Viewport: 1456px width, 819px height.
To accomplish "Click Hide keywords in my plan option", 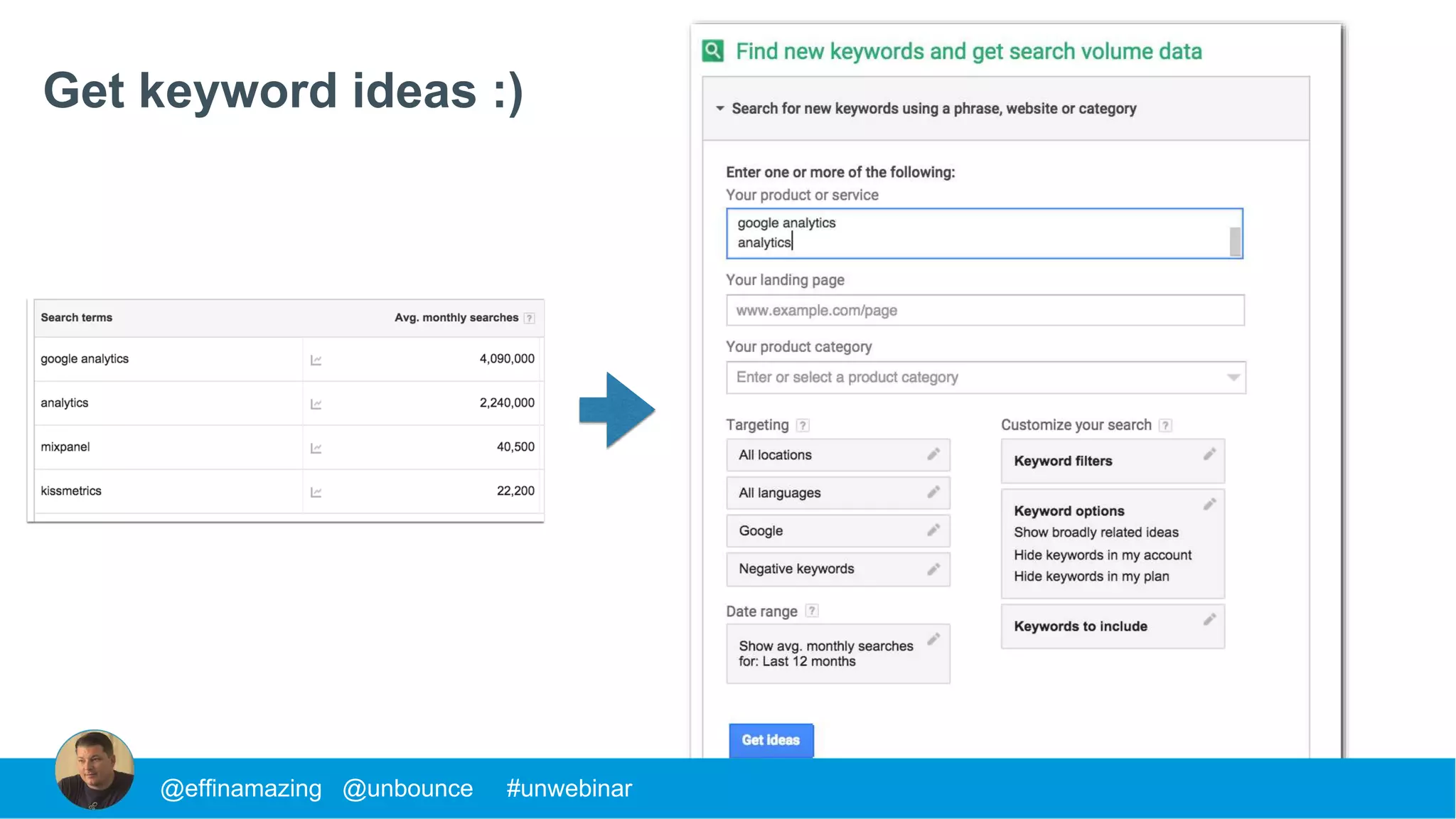I will (1091, 577).
